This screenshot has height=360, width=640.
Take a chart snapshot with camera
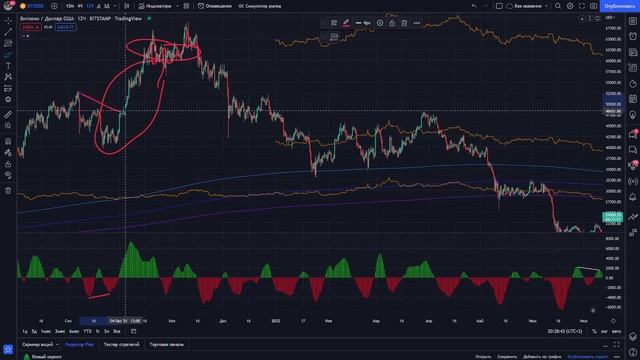pos(593,6)
